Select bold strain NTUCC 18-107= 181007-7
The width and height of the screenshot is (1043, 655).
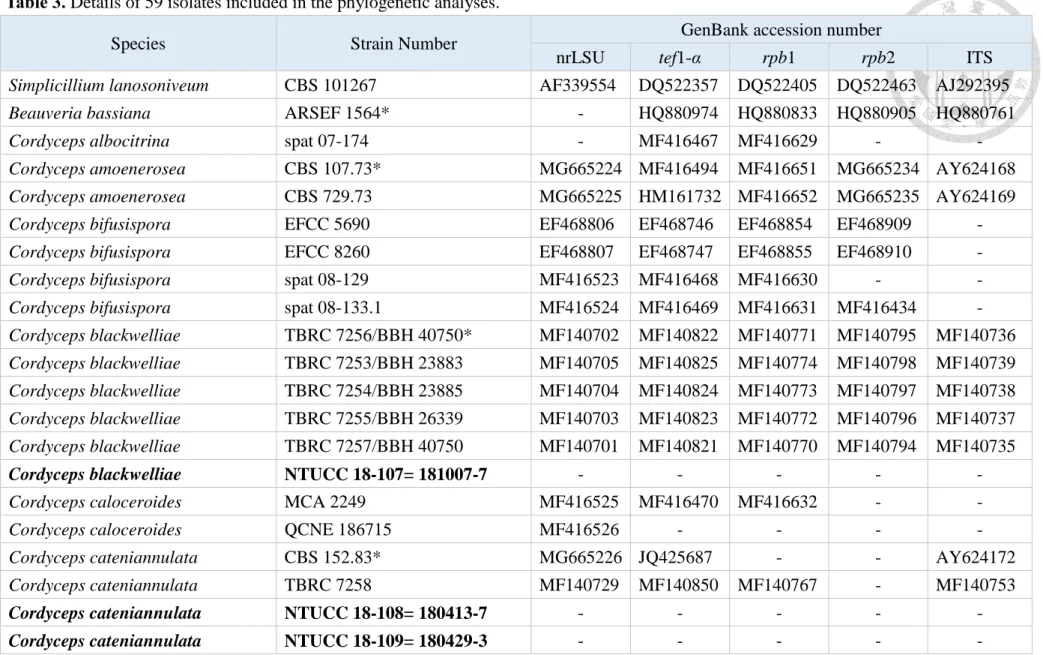tap(385, 475)
